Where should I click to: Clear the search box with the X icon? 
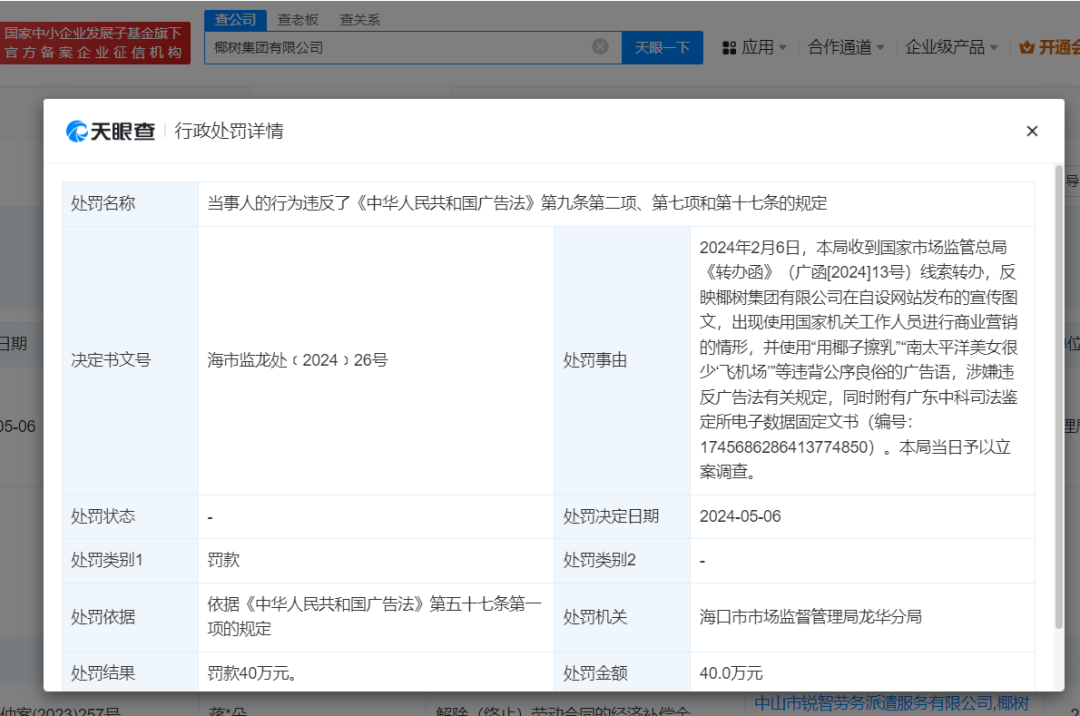(600, 47)
